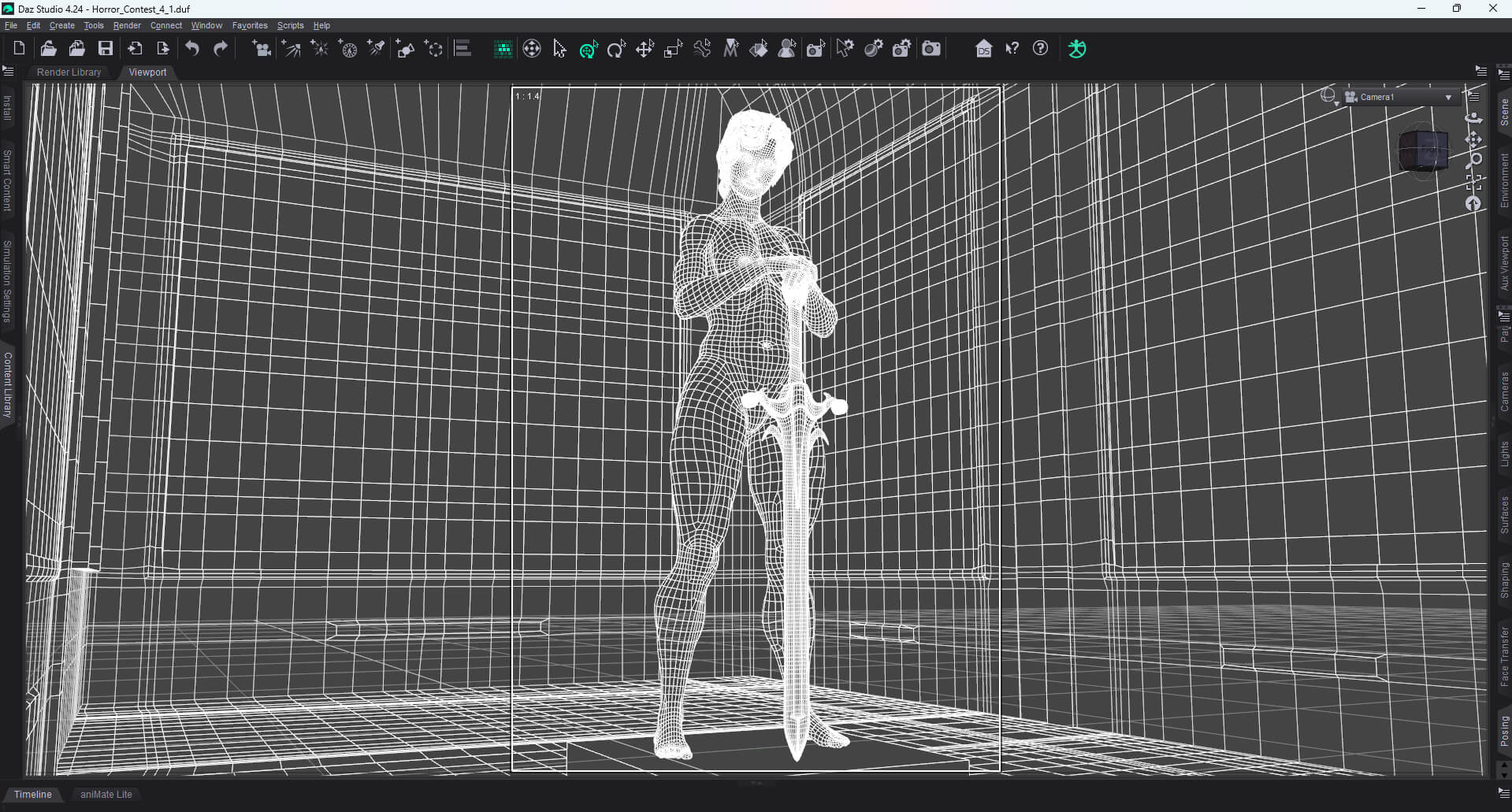Open the Scripts menu
The image size is (1512, 812).
point(290,25)
